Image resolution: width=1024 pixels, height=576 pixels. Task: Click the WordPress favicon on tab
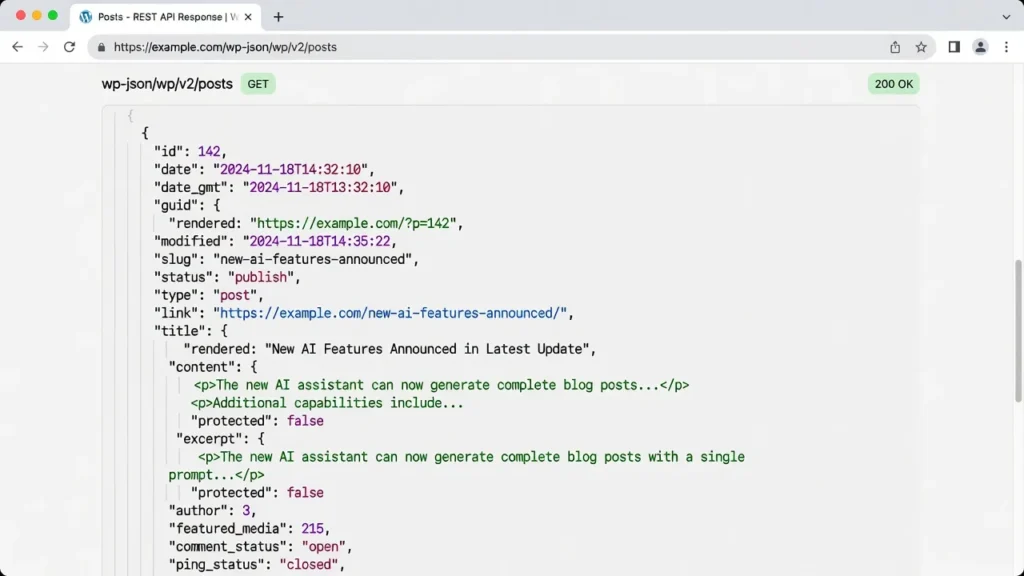coord(86,17)
